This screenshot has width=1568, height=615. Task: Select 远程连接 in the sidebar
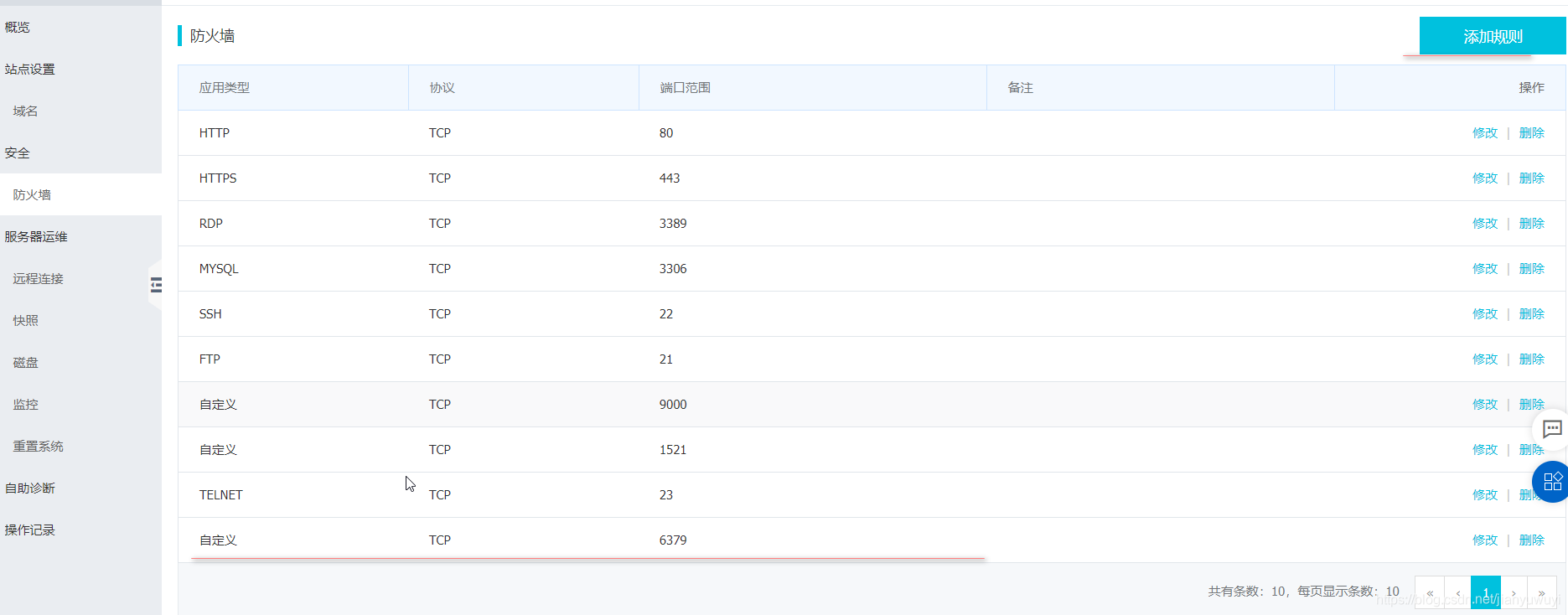pyautogui.click(x=39, y=278)
